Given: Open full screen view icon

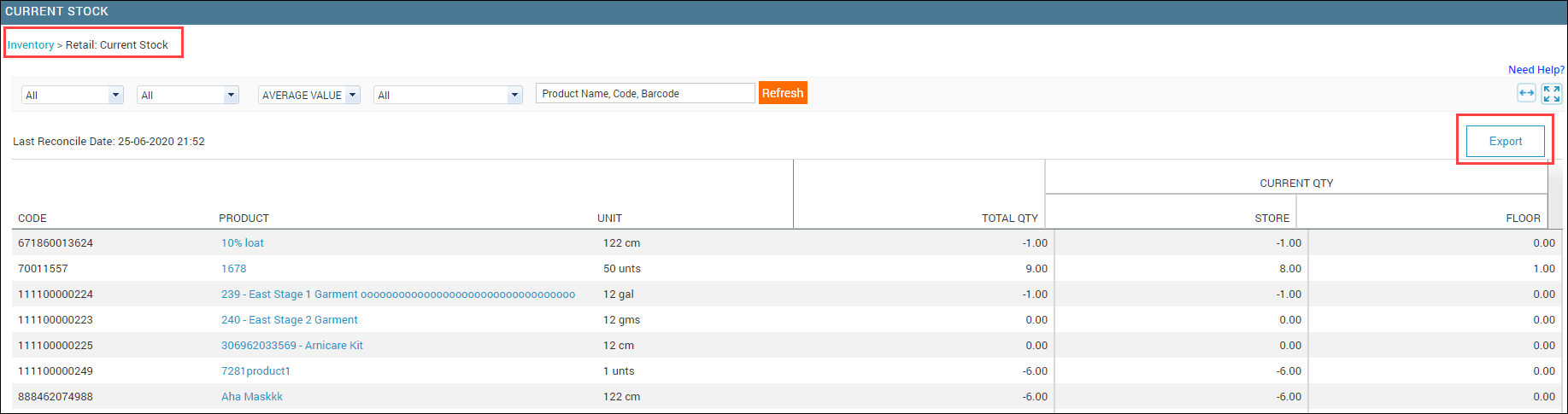Looking at the screenshot, I should tap(1552, 94).
